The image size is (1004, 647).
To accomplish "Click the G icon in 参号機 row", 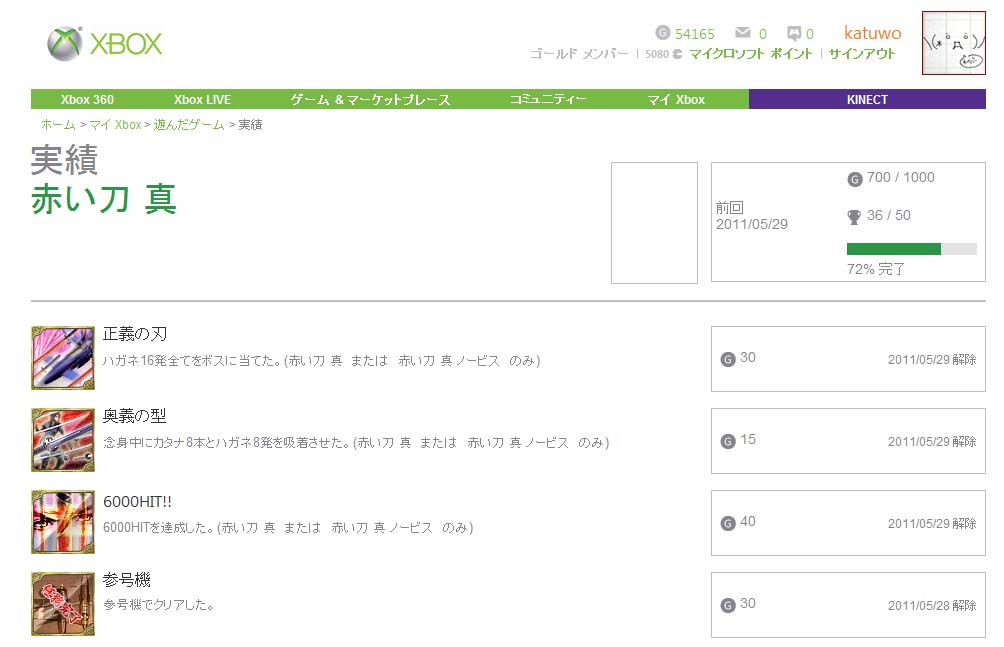I will point(728,605).
